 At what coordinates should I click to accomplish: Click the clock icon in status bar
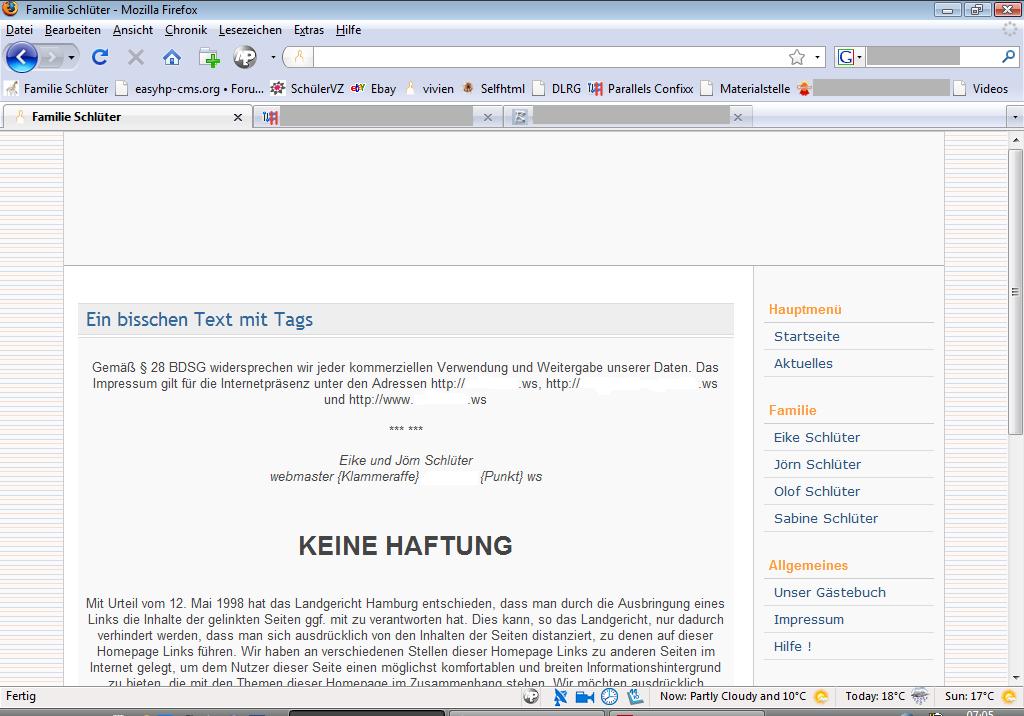coord(609,696)
